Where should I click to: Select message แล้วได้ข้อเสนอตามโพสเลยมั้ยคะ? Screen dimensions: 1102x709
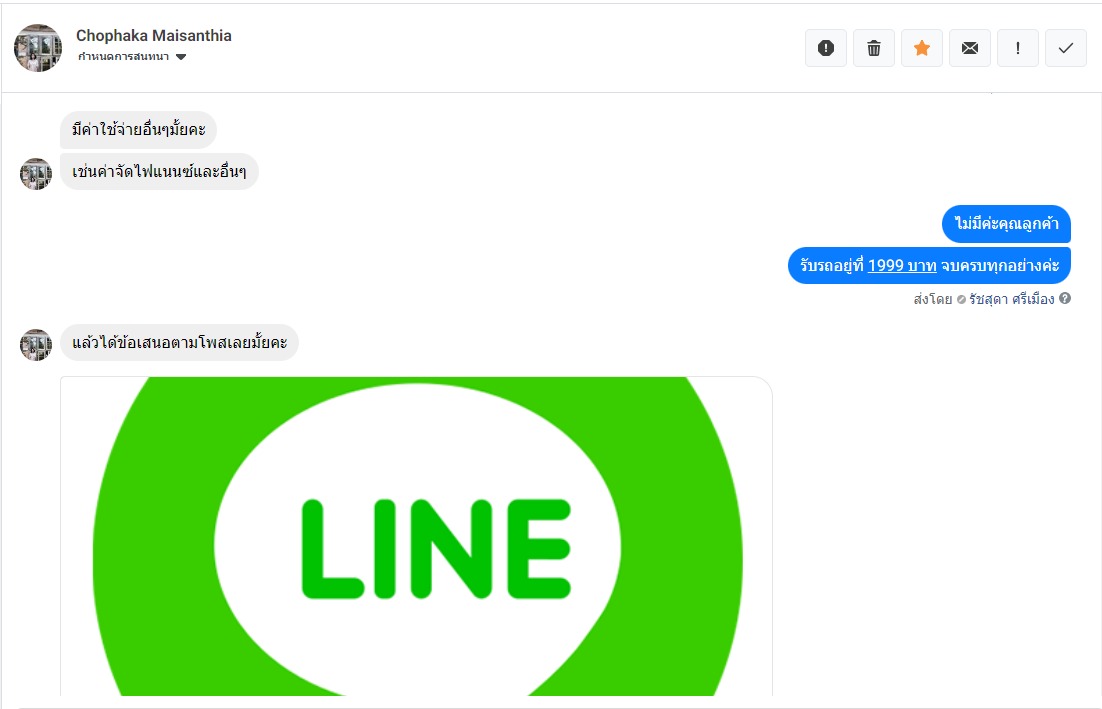(179, 342)
